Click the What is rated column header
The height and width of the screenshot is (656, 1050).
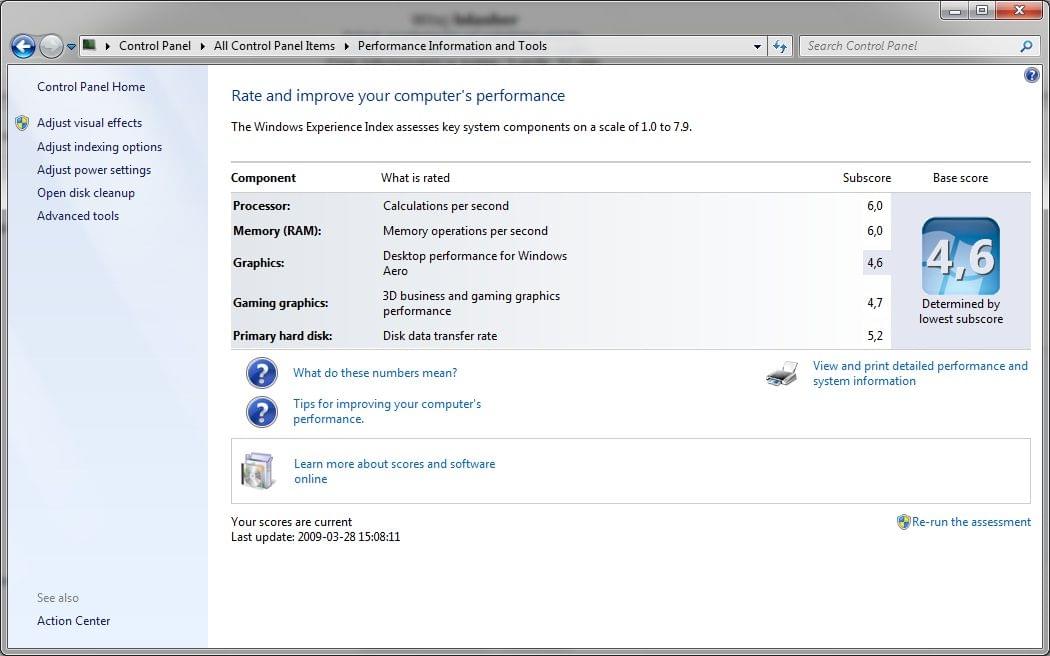(x=415, y=178)
